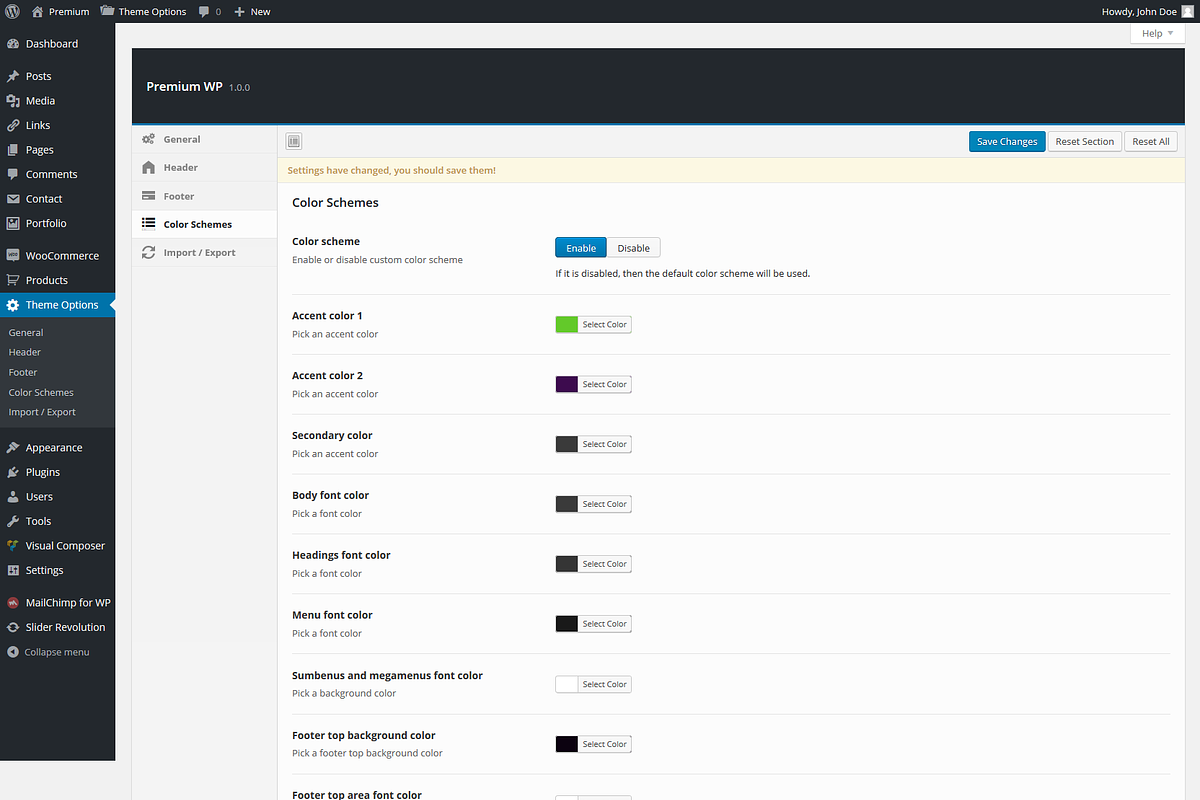Switch to the Header options tab
The image size is (1200, 800).
(204, 167)
